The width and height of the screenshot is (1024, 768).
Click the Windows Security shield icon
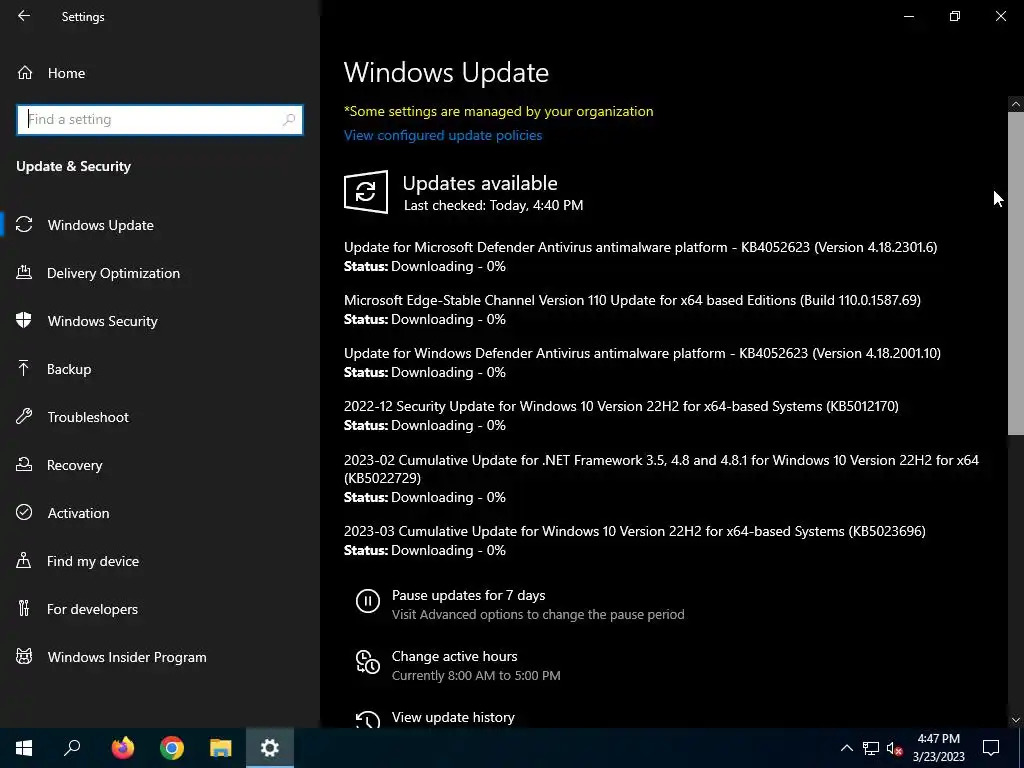(x=24, y=320)
